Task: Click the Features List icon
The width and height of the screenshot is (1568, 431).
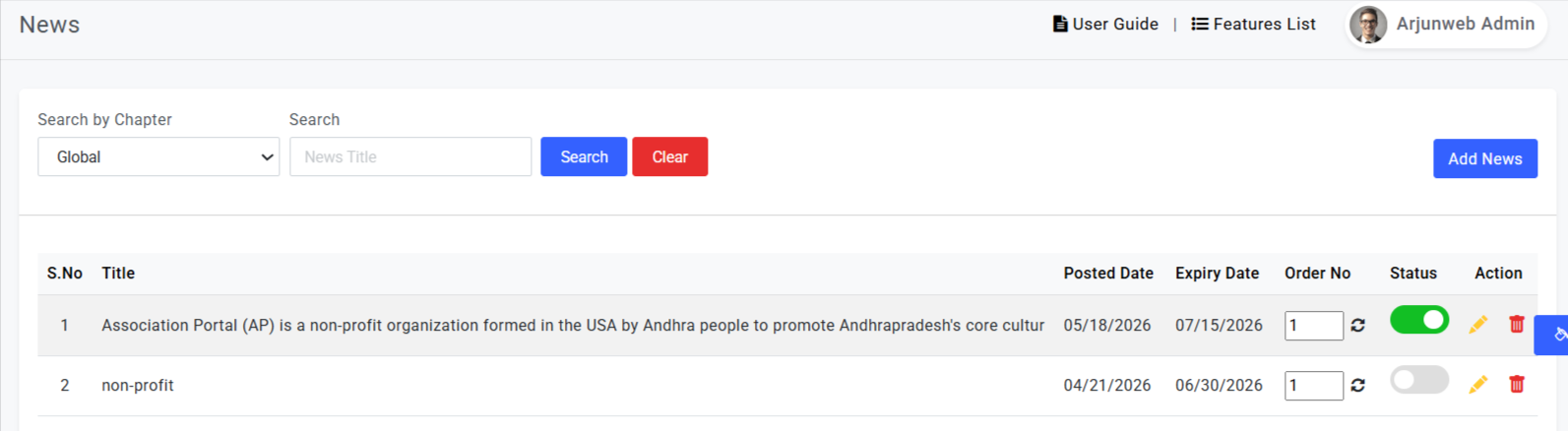Action: click(1200, 24)
